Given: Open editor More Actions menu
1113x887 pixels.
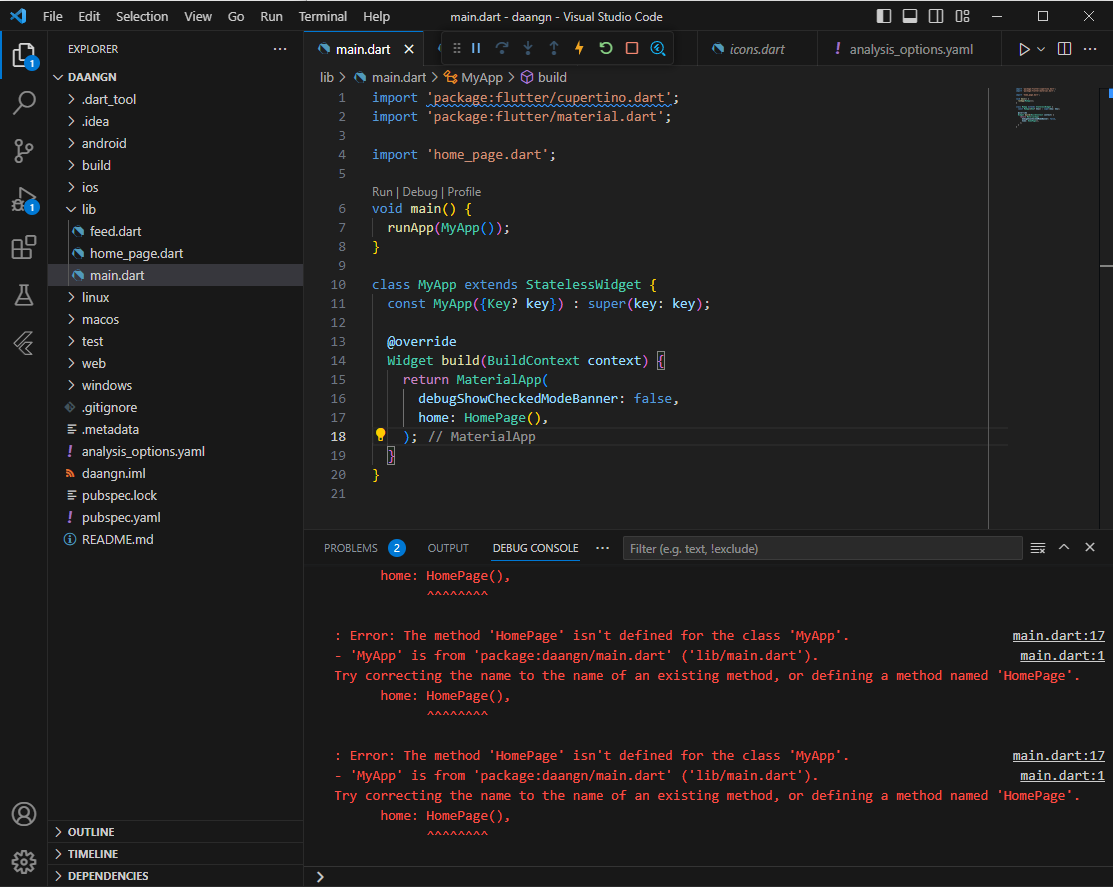Looking at the screenshot, I should coord(1090,49).
